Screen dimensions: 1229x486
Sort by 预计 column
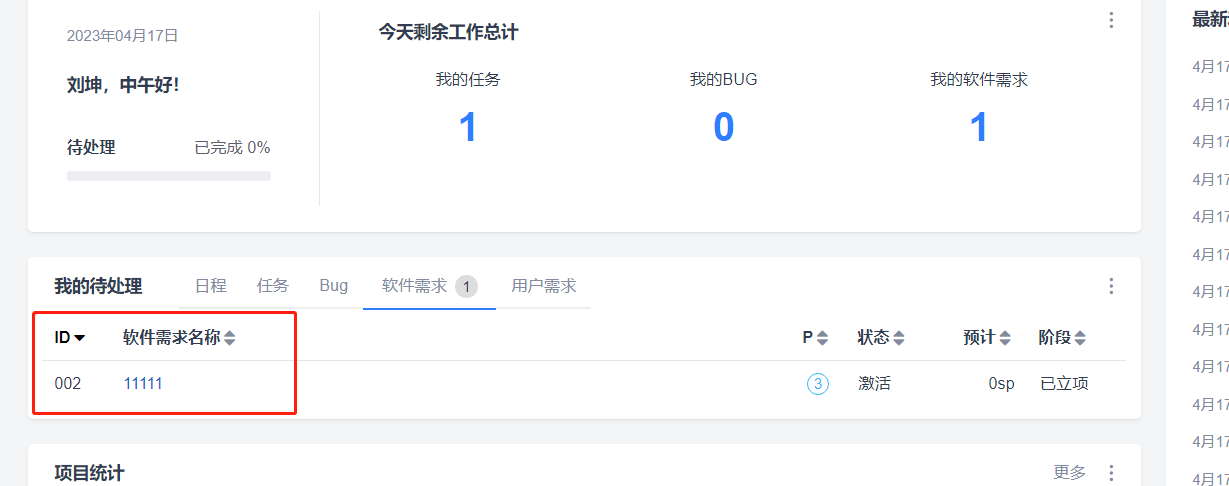click(x=1004, y=338)
